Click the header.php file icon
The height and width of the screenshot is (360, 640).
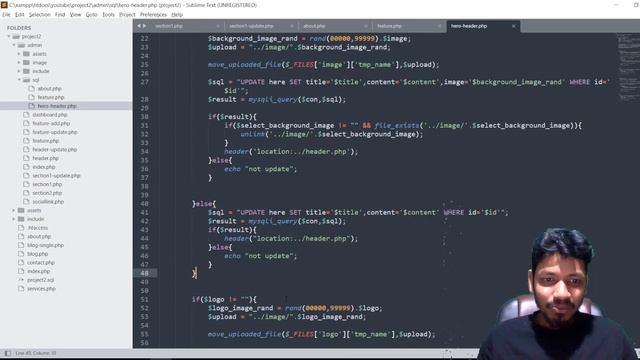[x=26, y=158]
